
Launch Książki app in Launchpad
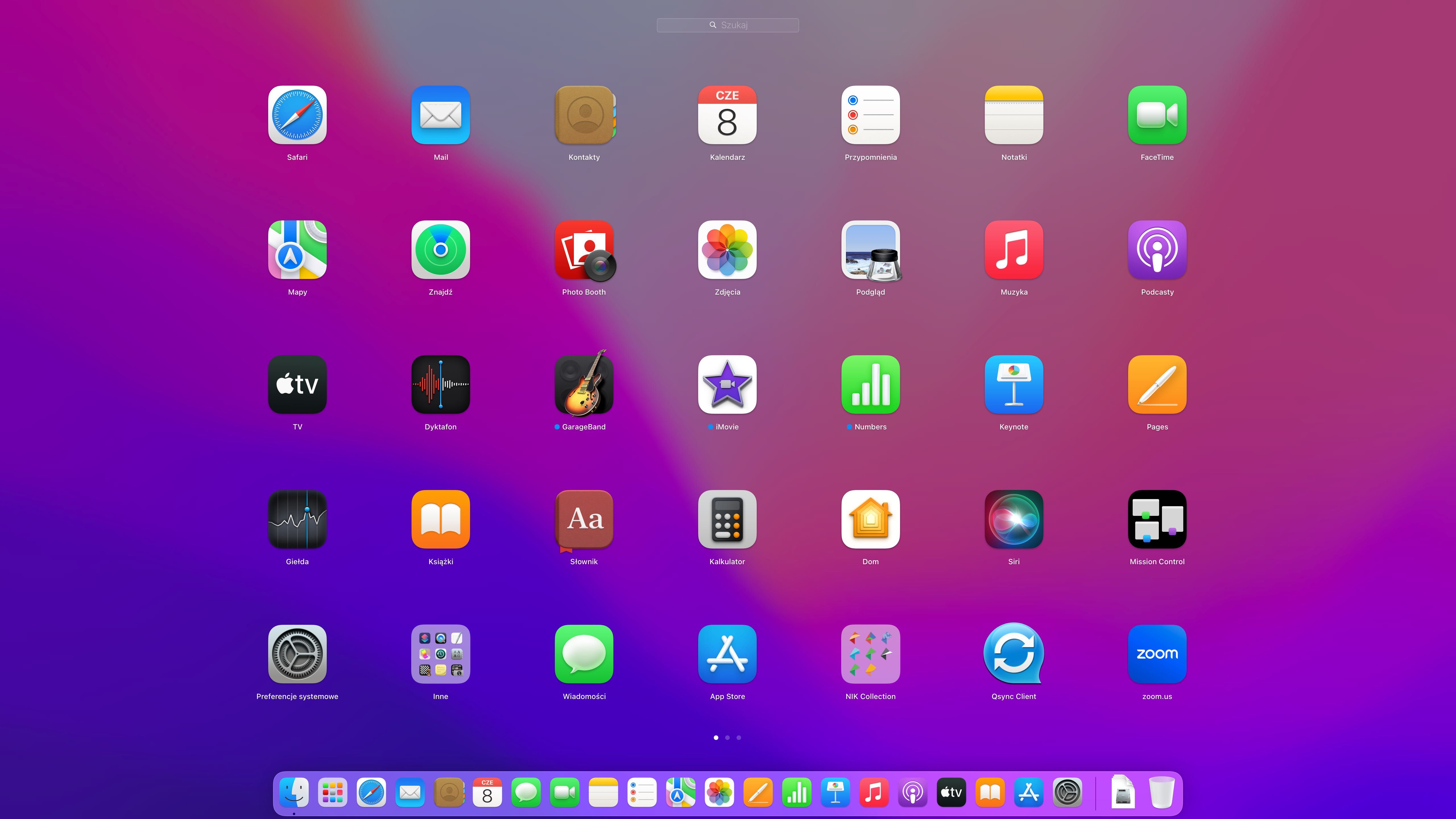[x=441, y=520]
